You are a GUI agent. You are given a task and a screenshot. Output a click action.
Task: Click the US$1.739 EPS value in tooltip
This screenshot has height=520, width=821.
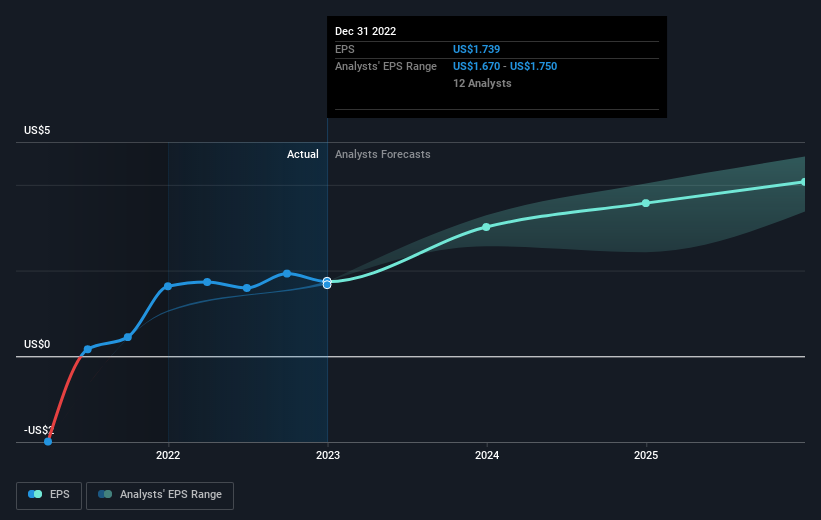476,49
